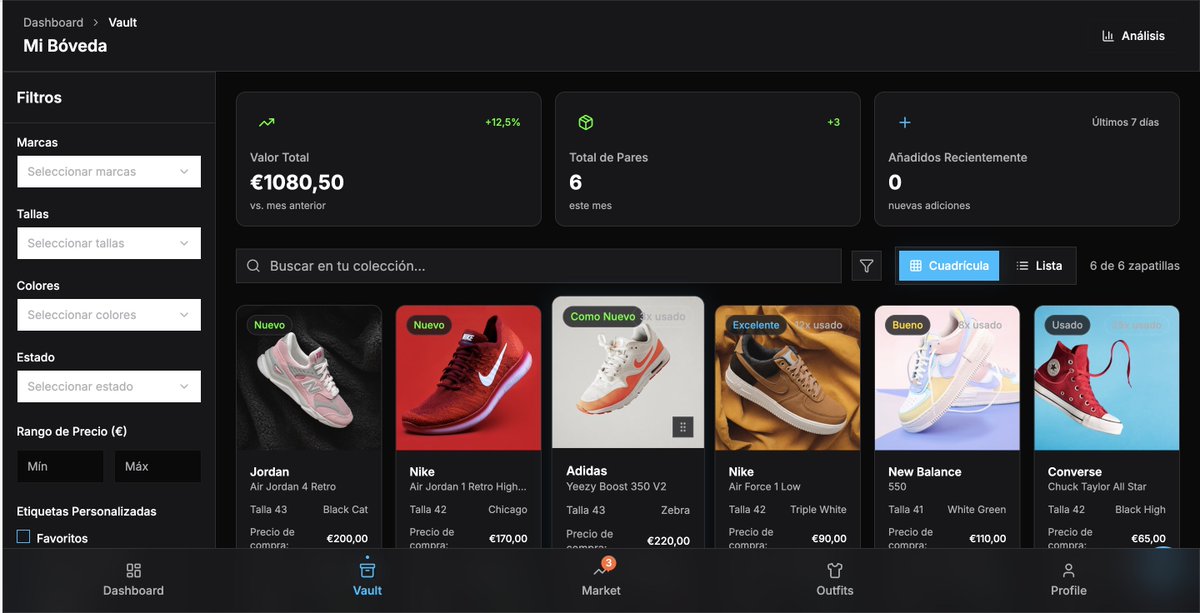
Task: Click the green box icon on Total de Pares
Action: coord(586,122)
